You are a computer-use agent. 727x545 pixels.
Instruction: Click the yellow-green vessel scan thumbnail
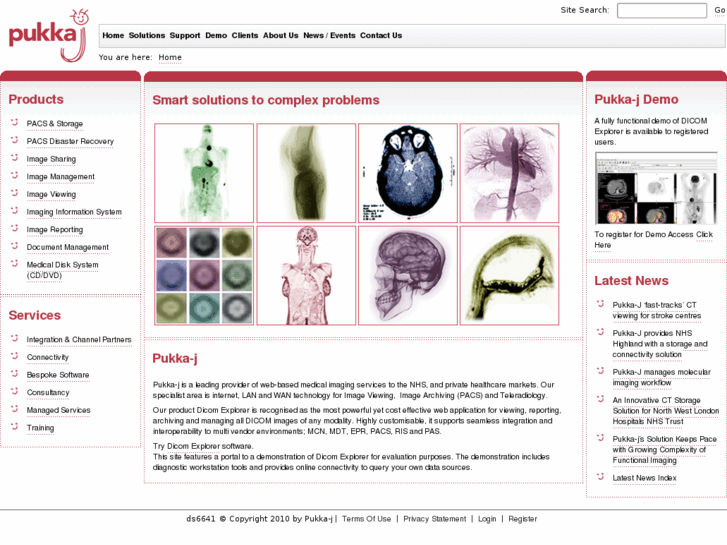(x=510, y=276)
